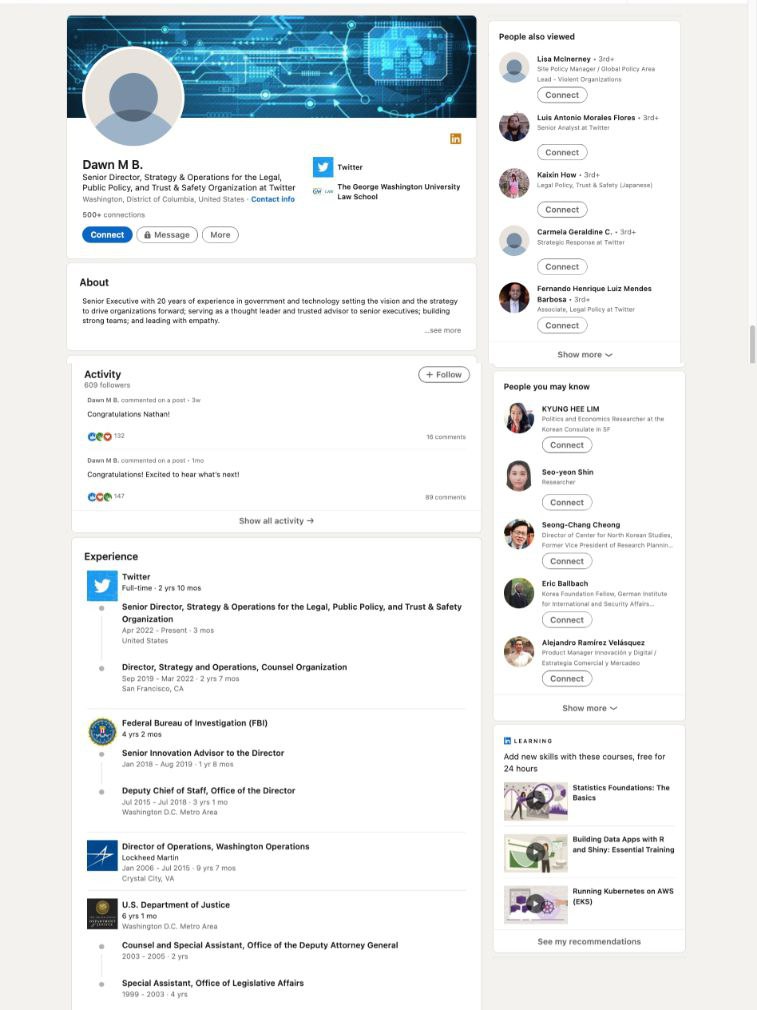Image resolution: width=757 pixels, height=1010 pixels.
Task: Expand People also viewed with Show more
Action: coord(584,354)
